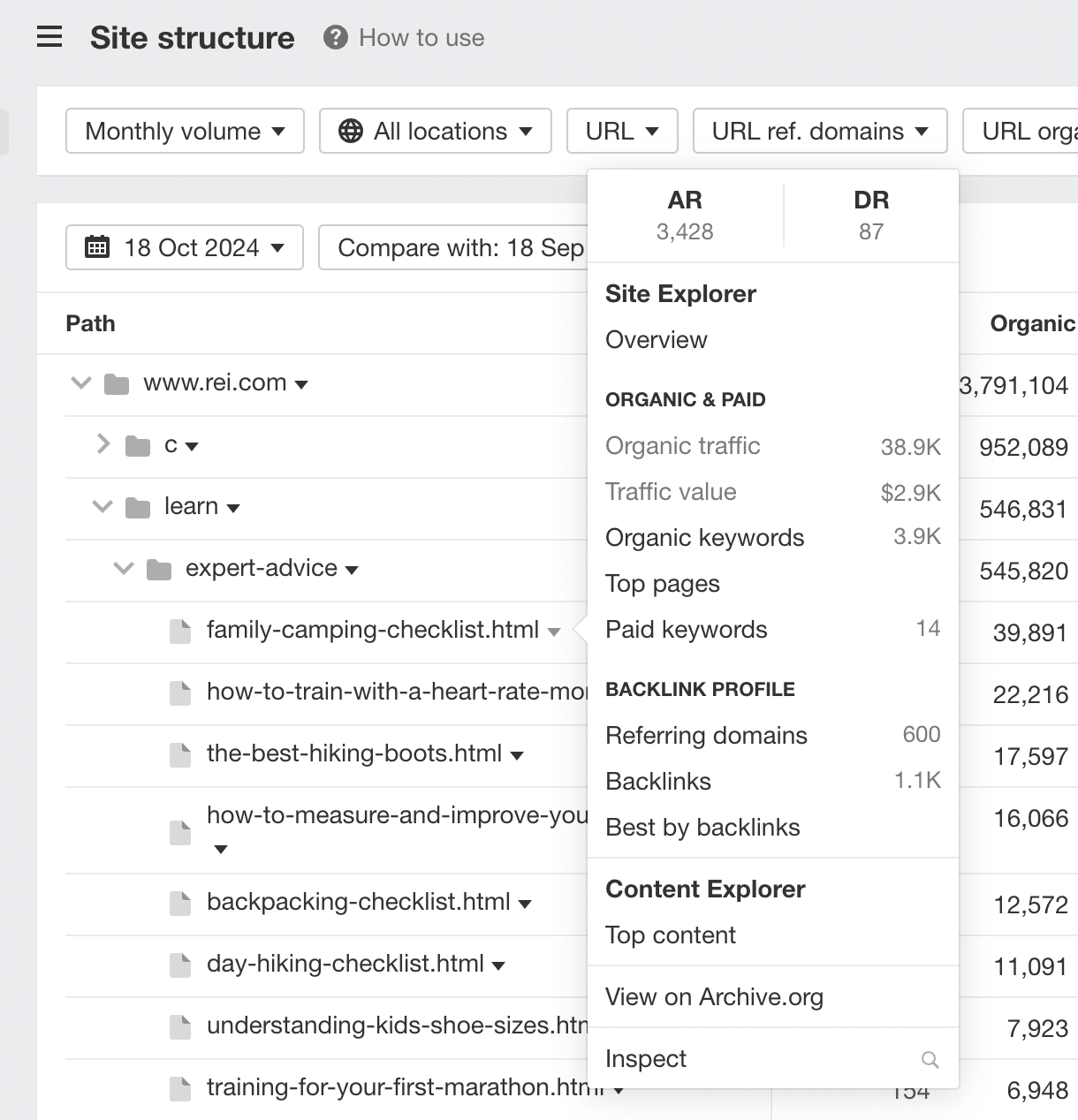1078x1120 pixels.
Task: Click the calendar icon next to 18 Oct 2024
Action: pyautogui.click(x=97, y=246)
